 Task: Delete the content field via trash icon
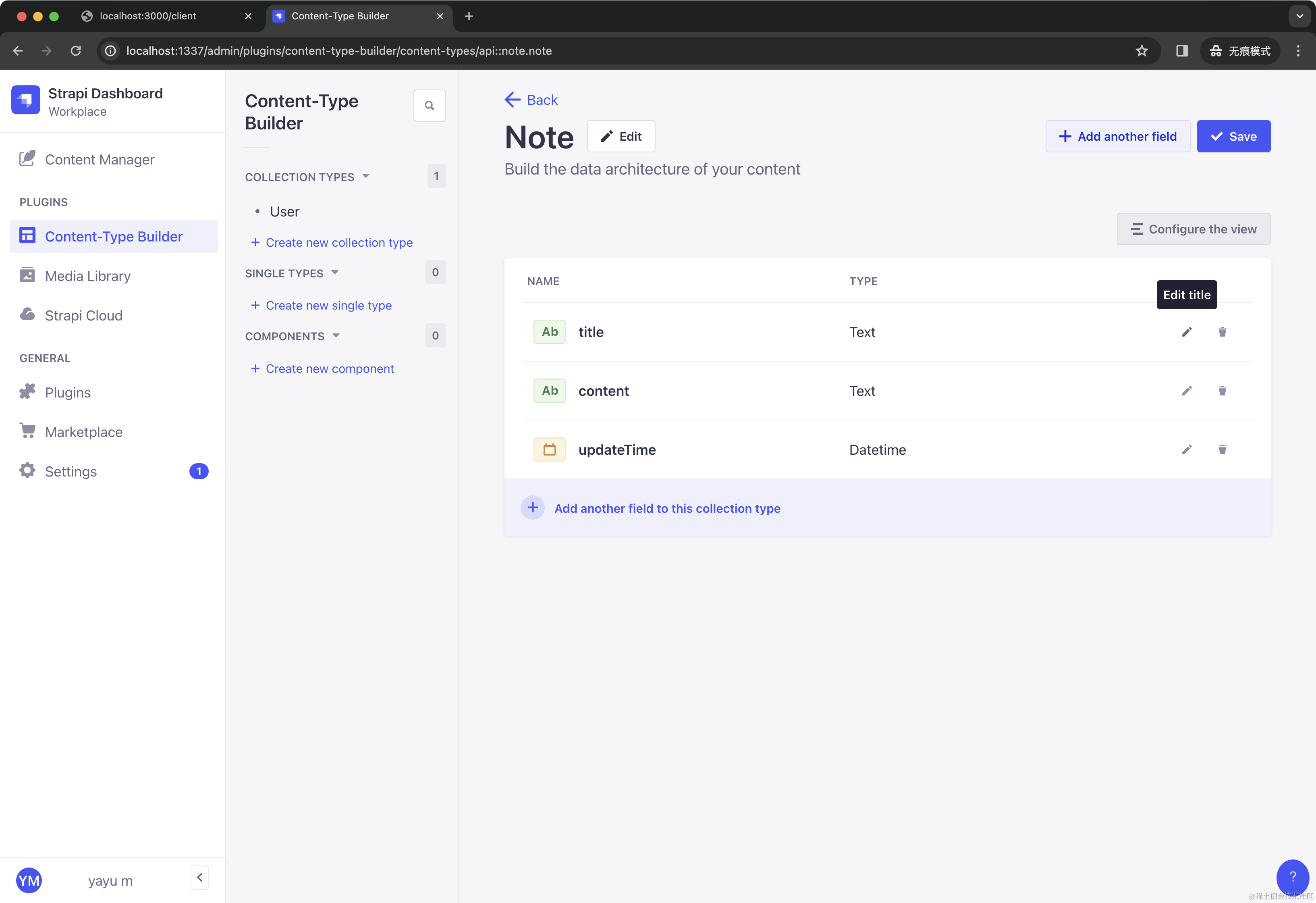pyautogui.click(x=1222, y=391)
